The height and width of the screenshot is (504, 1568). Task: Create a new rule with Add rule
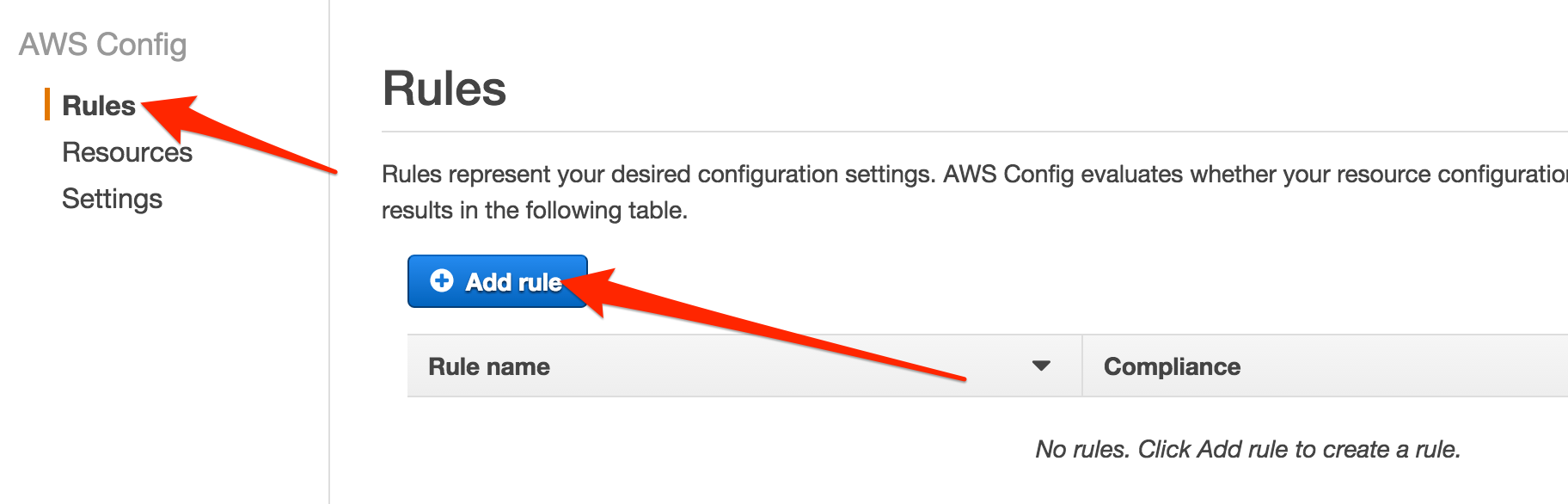tap(497, 281)
